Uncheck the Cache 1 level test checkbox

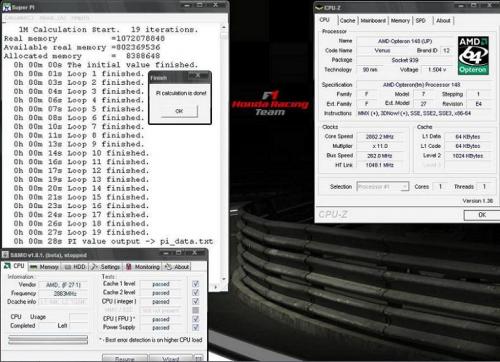(196, 284)
